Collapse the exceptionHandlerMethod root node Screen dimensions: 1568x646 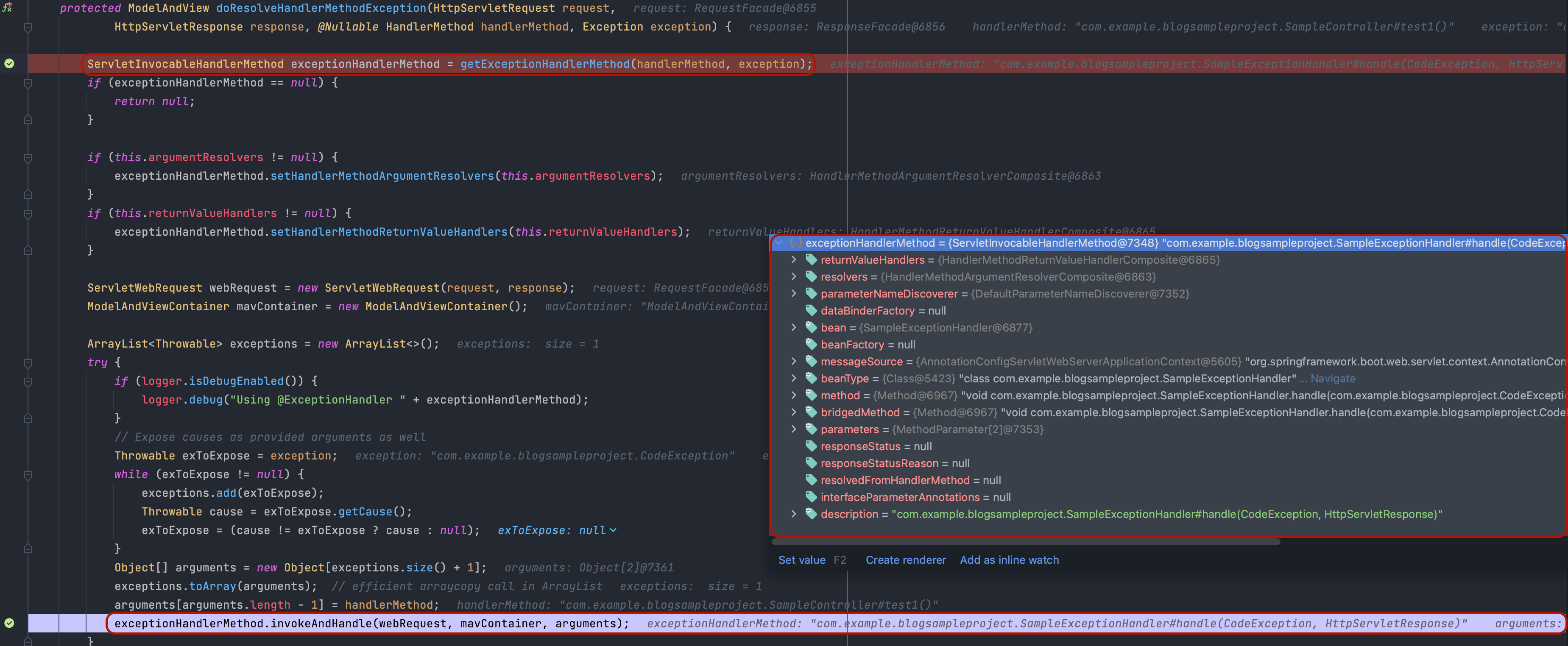778,243
